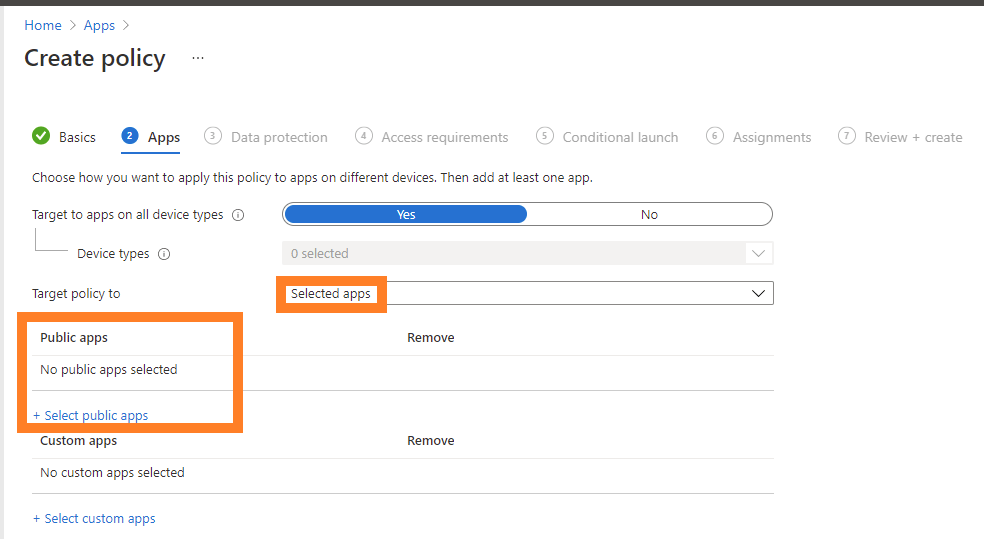Click Remove header in Public apps table
The width and height of the screenshot is (984, 539).
[x=430, y=338]
